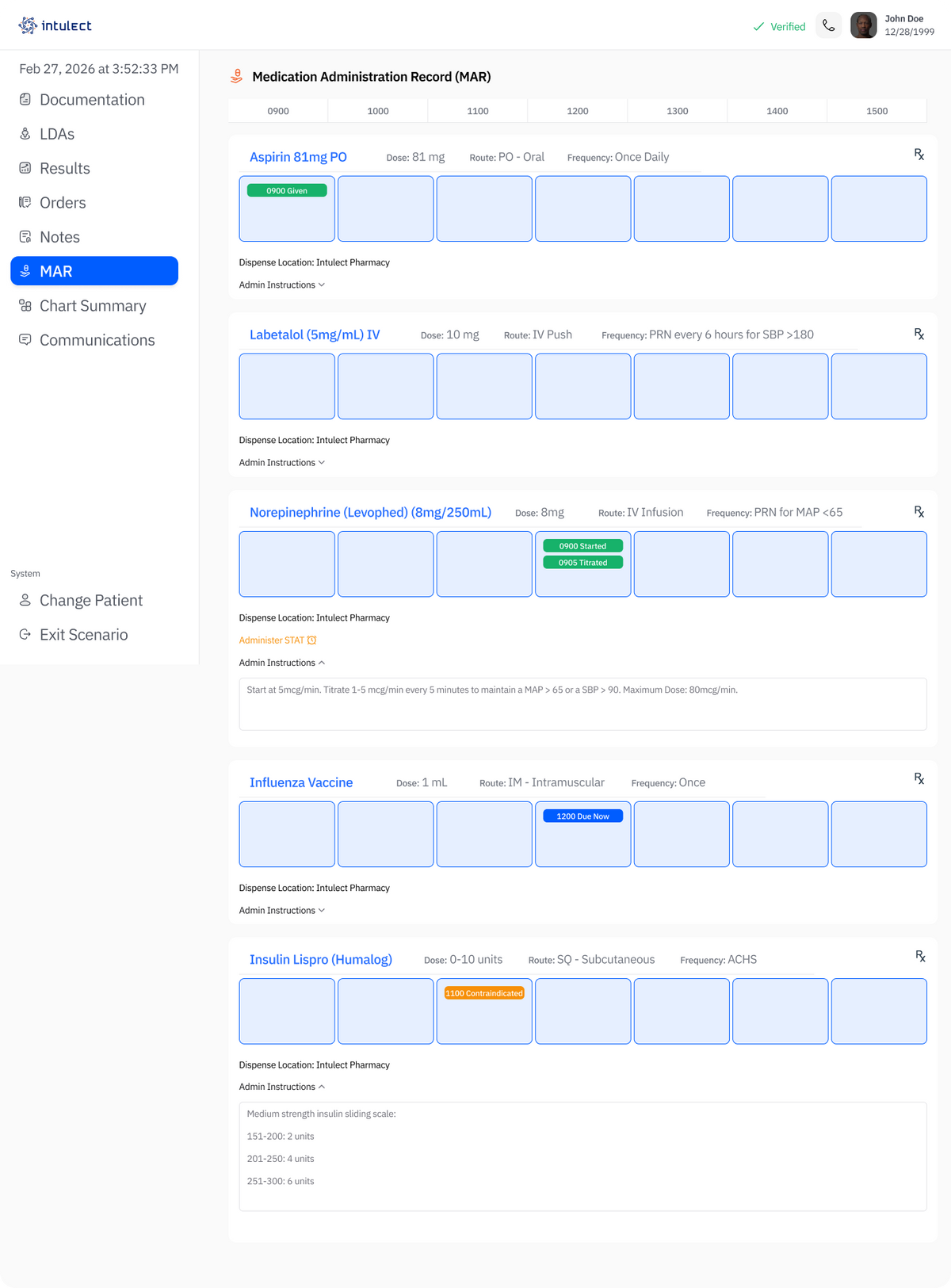Expand Admin Instructions for Labetalol
Screen dimensions: 951x1288
tap(282, 463)
